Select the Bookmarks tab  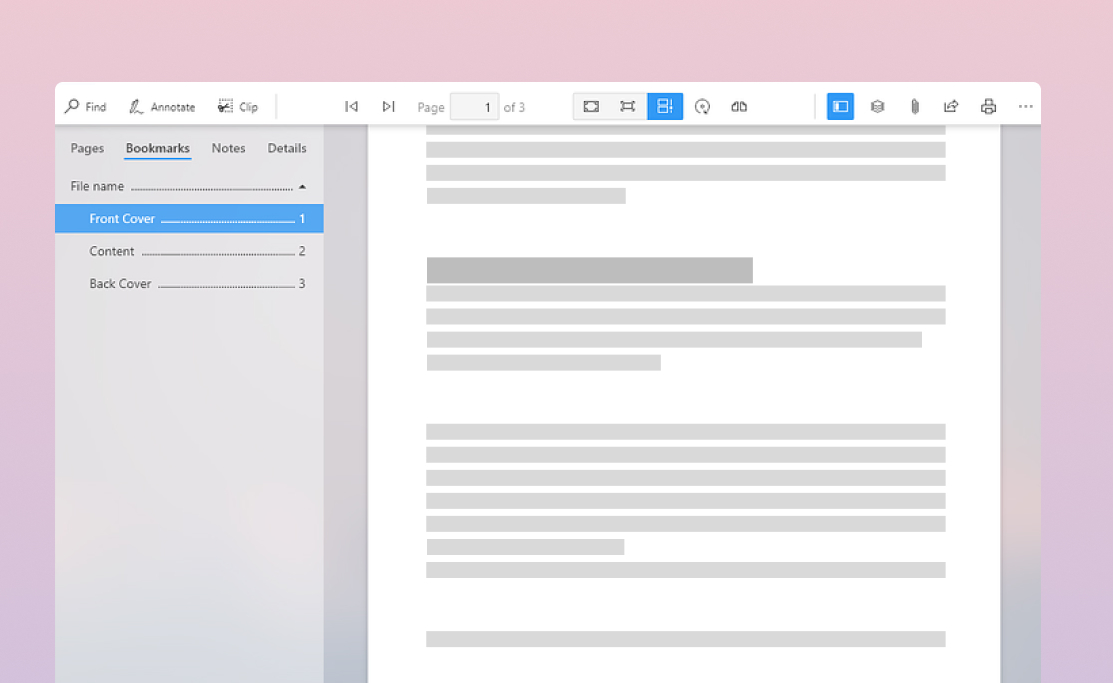[x=158, y=148]
